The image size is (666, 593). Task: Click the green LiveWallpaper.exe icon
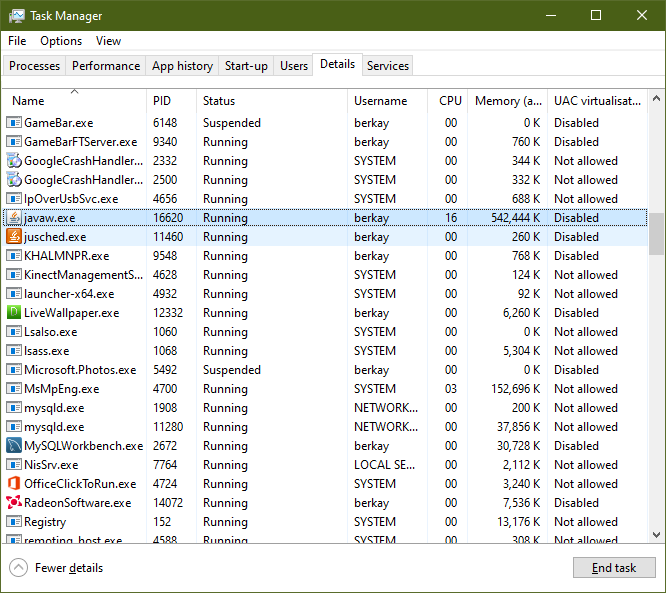point(14,313)
